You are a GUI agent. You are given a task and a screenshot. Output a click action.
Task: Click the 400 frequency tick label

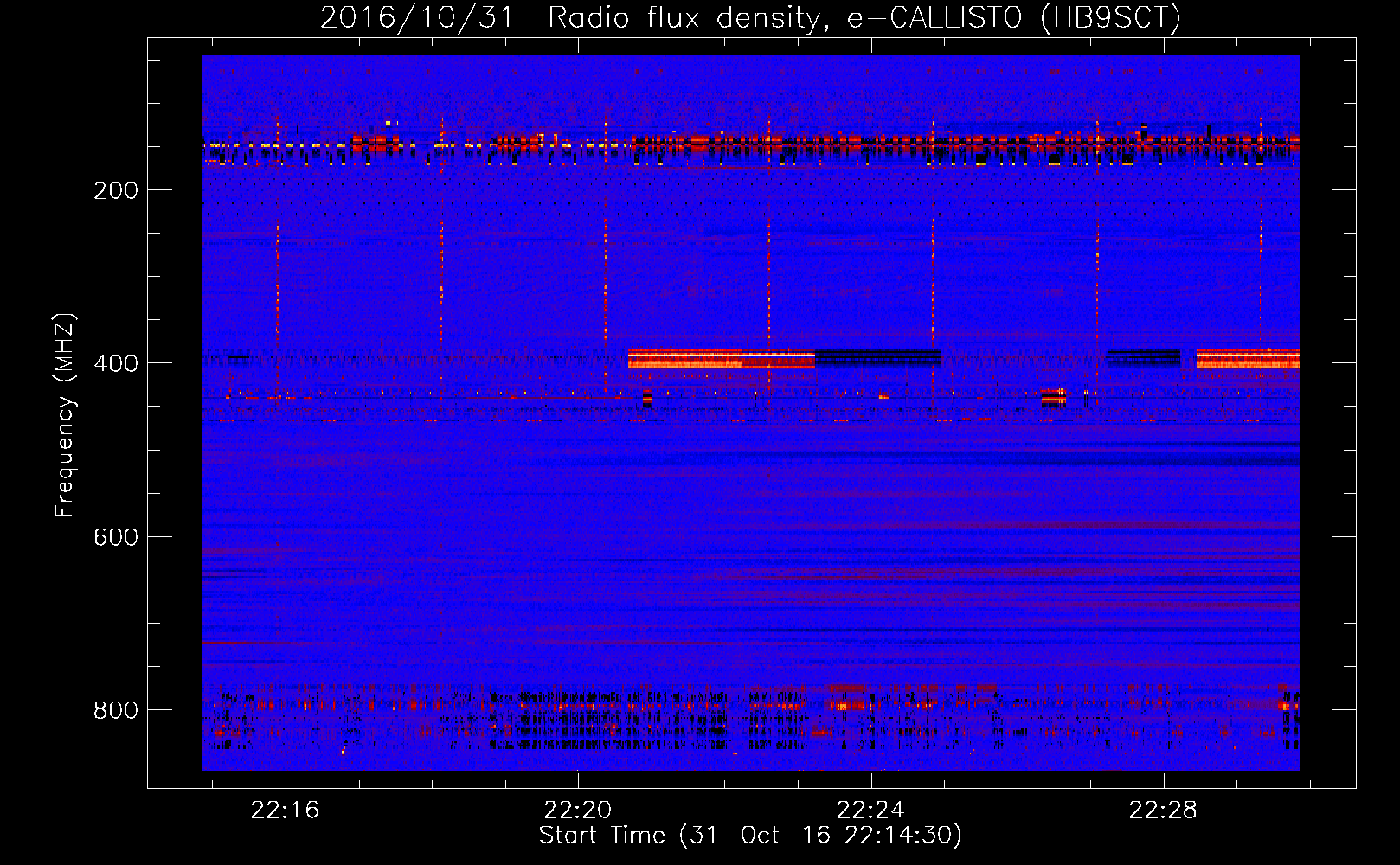pyautogui.click(x=116, y=363)
